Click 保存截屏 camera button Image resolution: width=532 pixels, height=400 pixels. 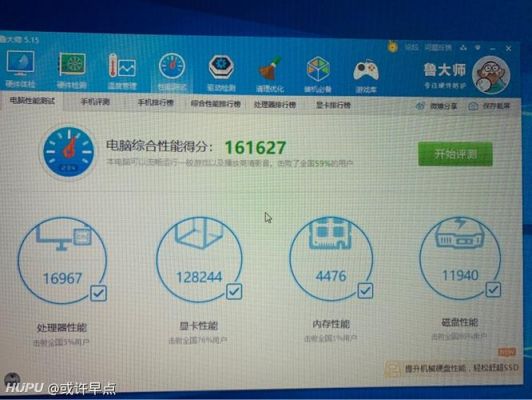489,107
